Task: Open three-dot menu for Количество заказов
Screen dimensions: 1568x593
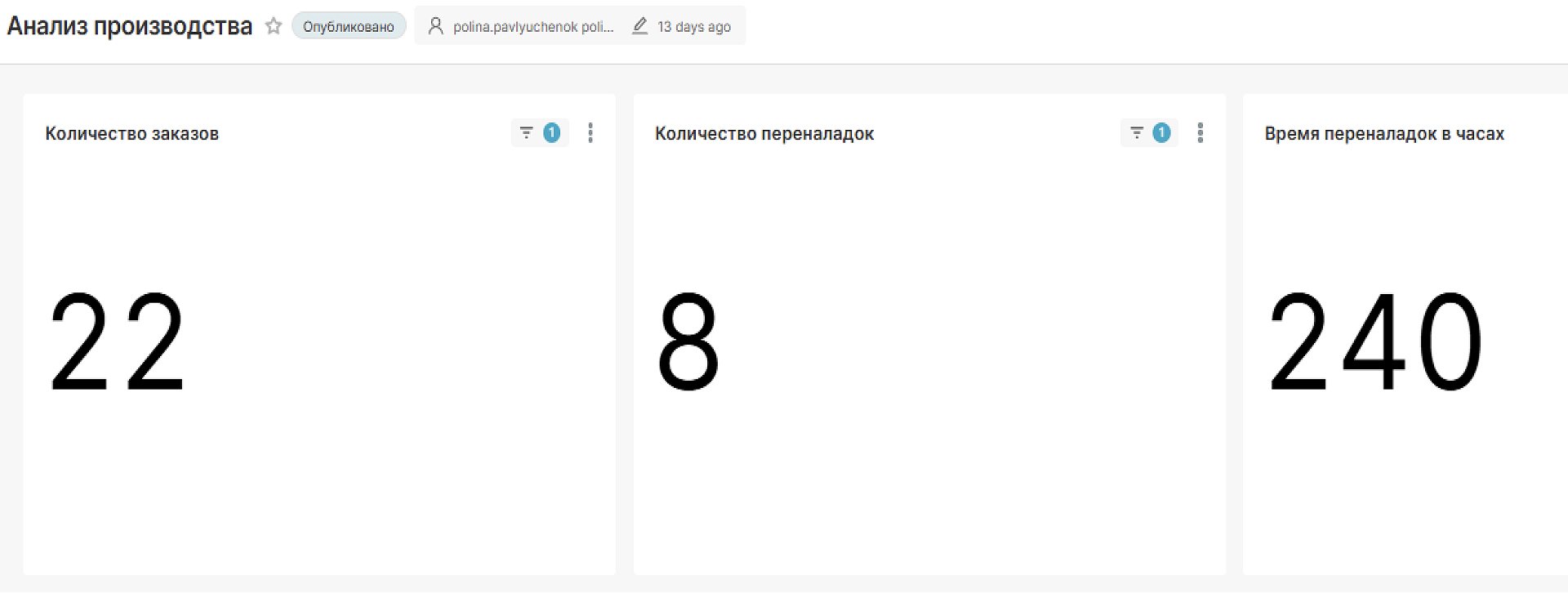Action: coord(590,133)
